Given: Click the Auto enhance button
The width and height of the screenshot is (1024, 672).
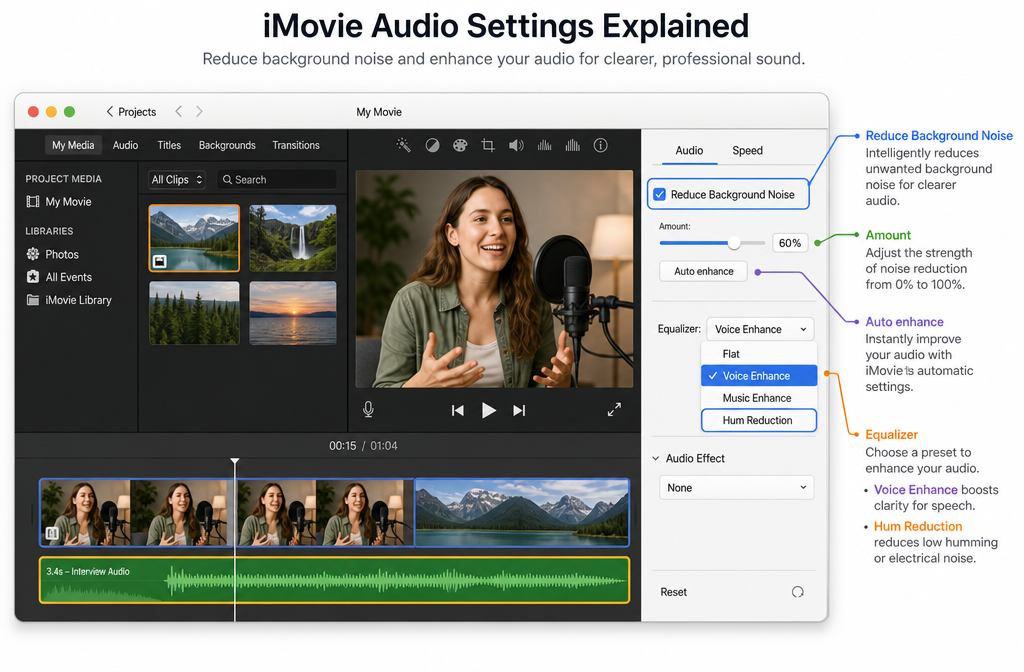Looking at the screenshot, I should click(703, 271).
